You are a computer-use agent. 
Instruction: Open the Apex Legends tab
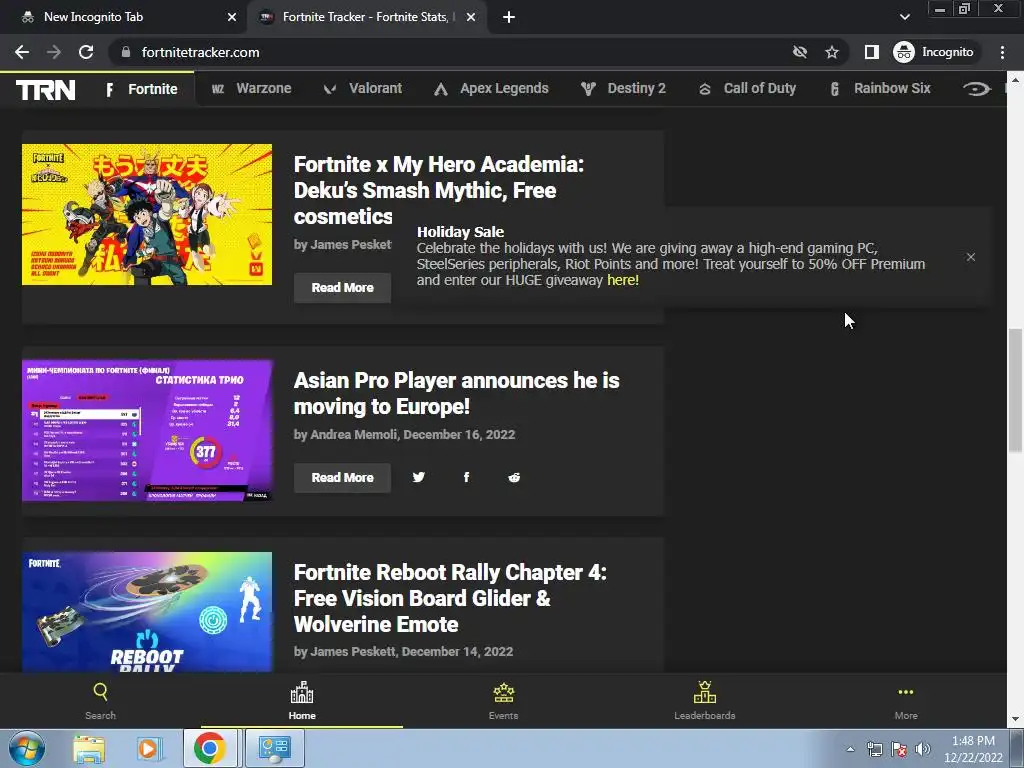(491, 89)
